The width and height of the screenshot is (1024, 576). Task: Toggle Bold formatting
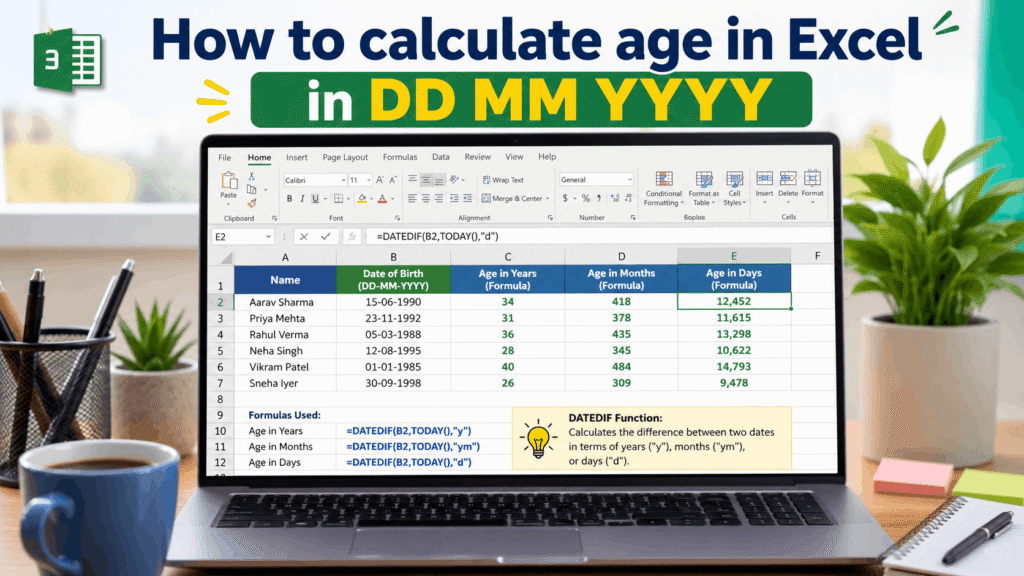289,199
